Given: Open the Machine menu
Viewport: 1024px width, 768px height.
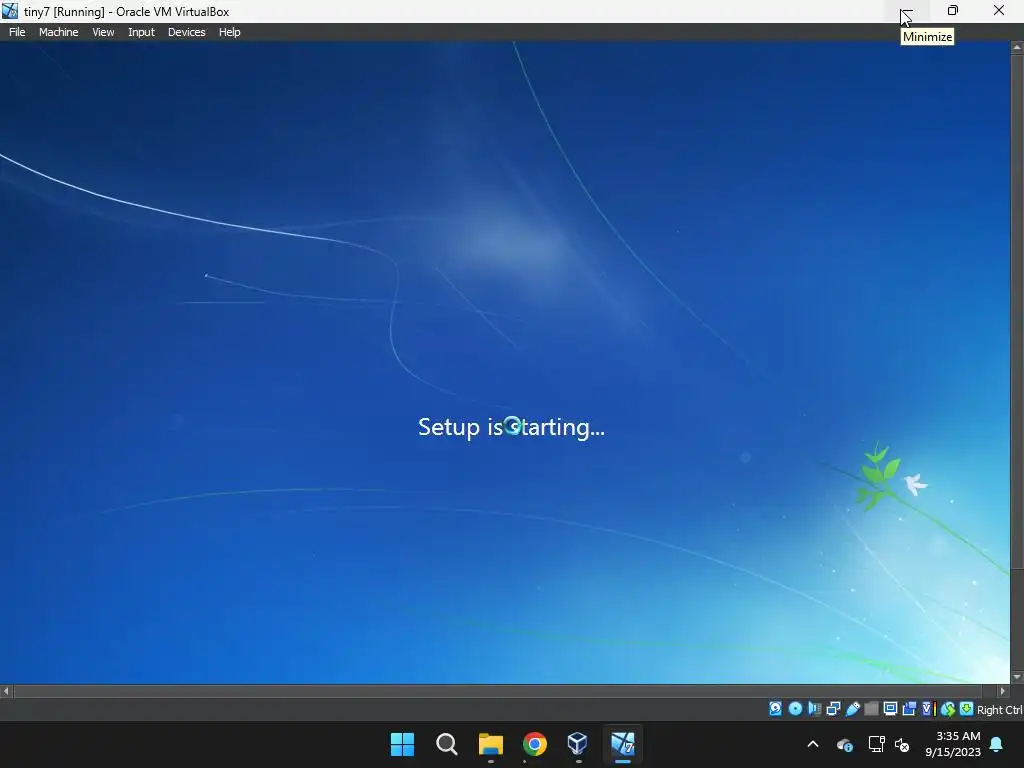Looking at the screenshot, I should point(59,32).
